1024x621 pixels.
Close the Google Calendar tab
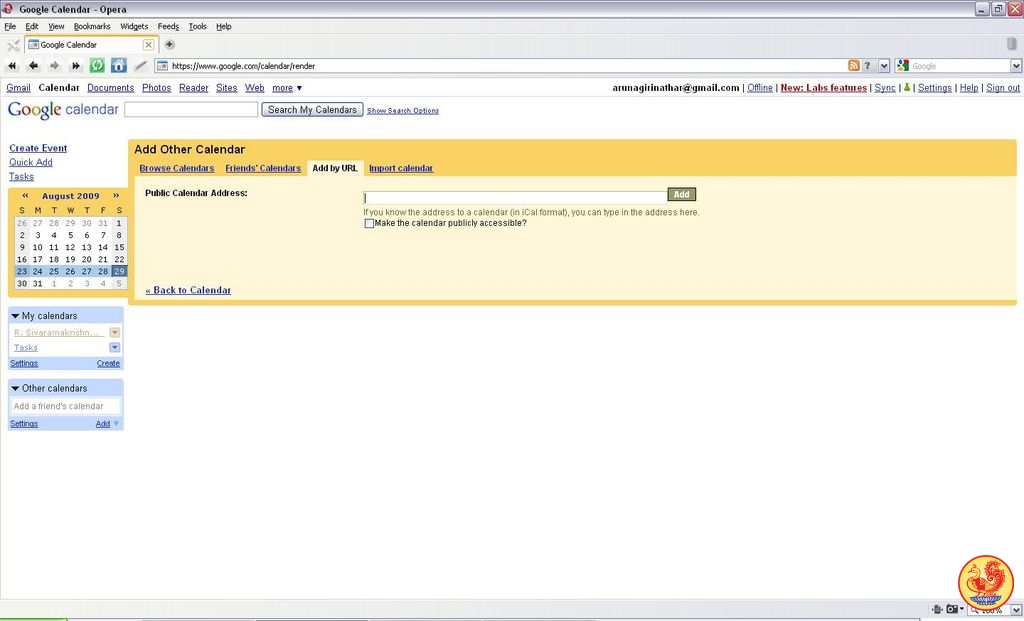(148, 44)
